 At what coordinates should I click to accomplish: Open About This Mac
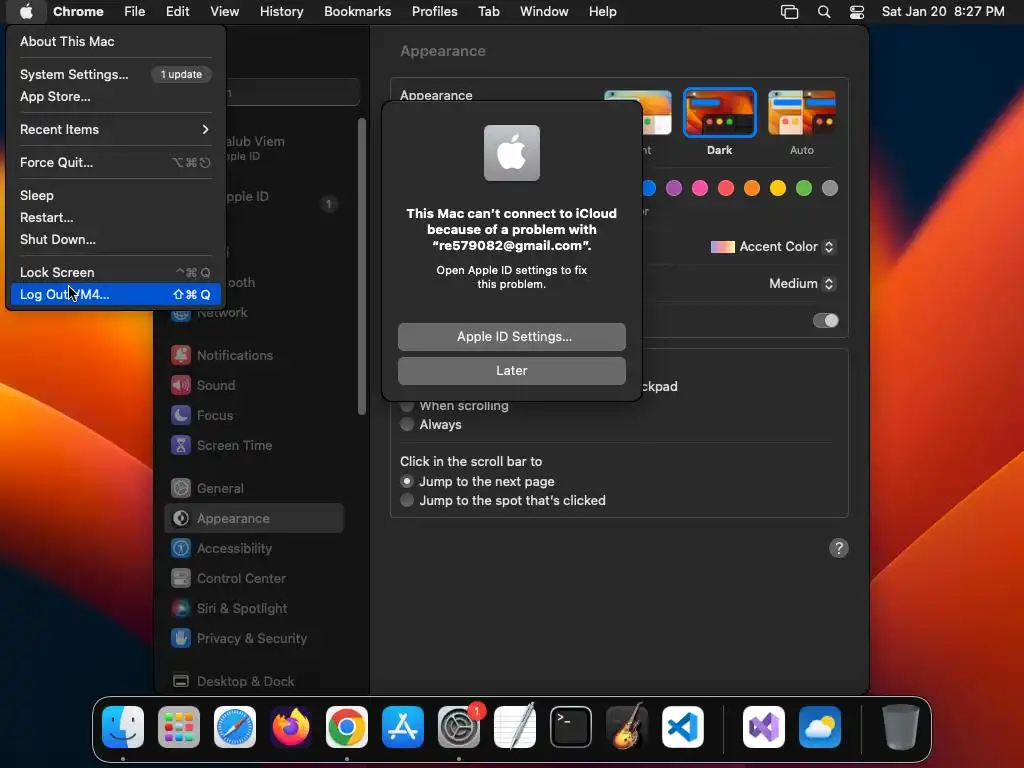(114, 41)
